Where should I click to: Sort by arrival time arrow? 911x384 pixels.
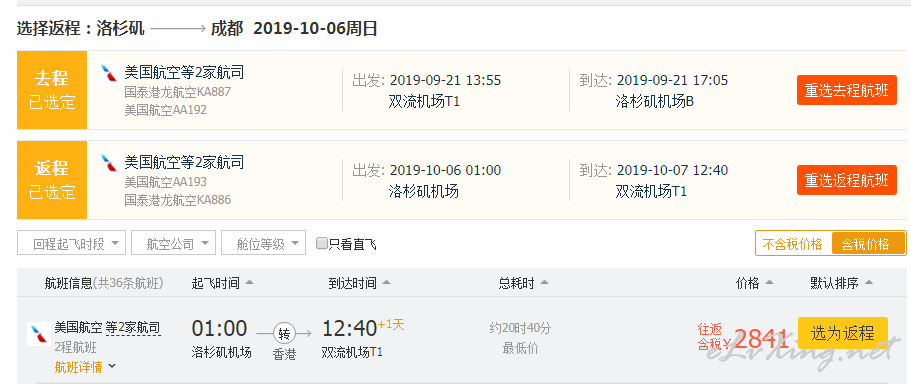386,283
